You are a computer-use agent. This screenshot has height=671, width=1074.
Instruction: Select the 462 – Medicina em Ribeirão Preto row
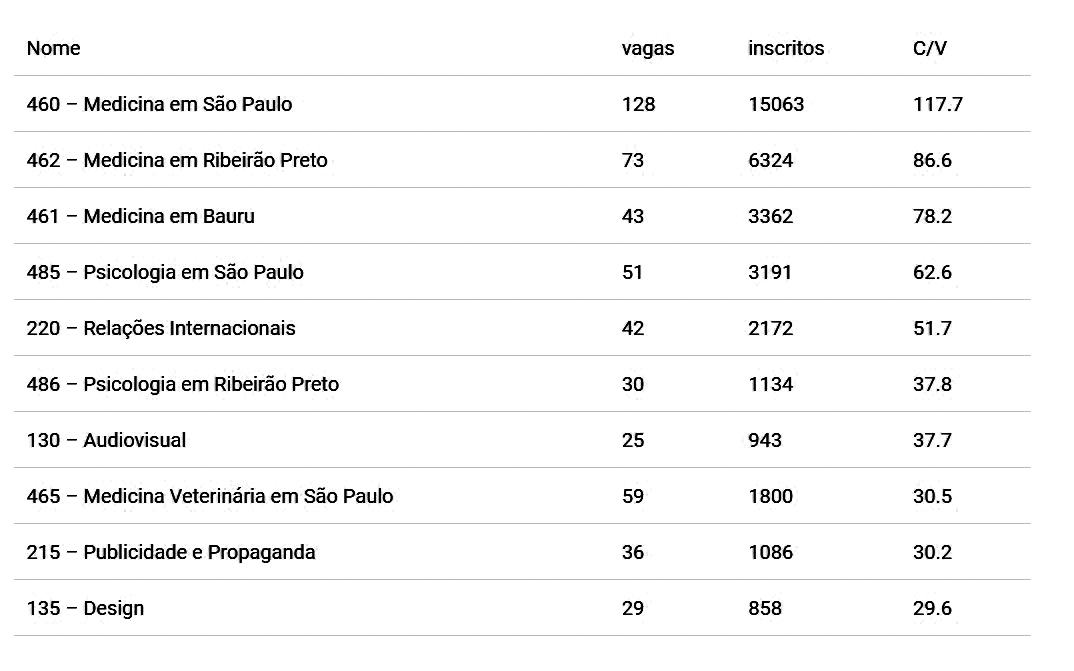[522, 160]
